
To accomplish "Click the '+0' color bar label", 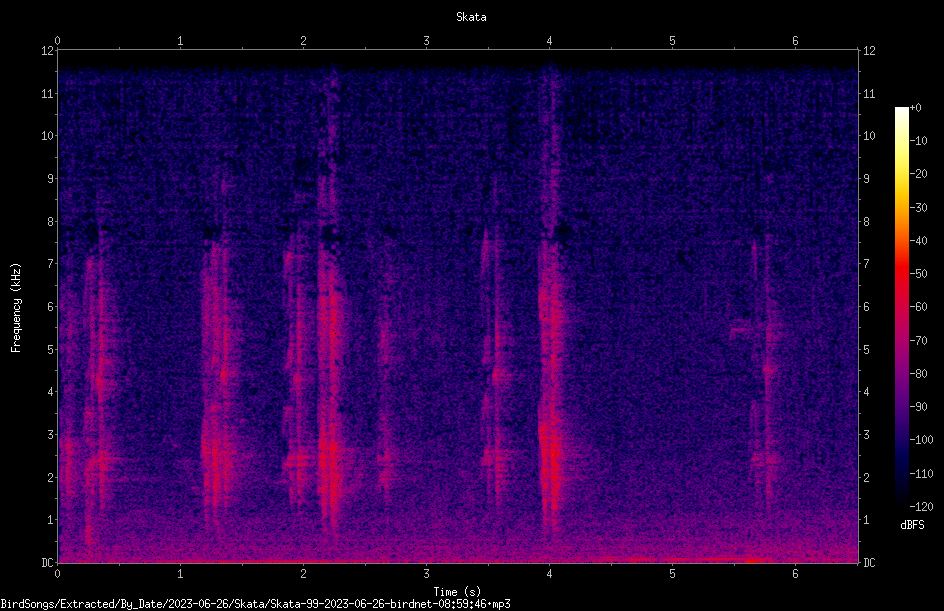I will pos(915,108).
